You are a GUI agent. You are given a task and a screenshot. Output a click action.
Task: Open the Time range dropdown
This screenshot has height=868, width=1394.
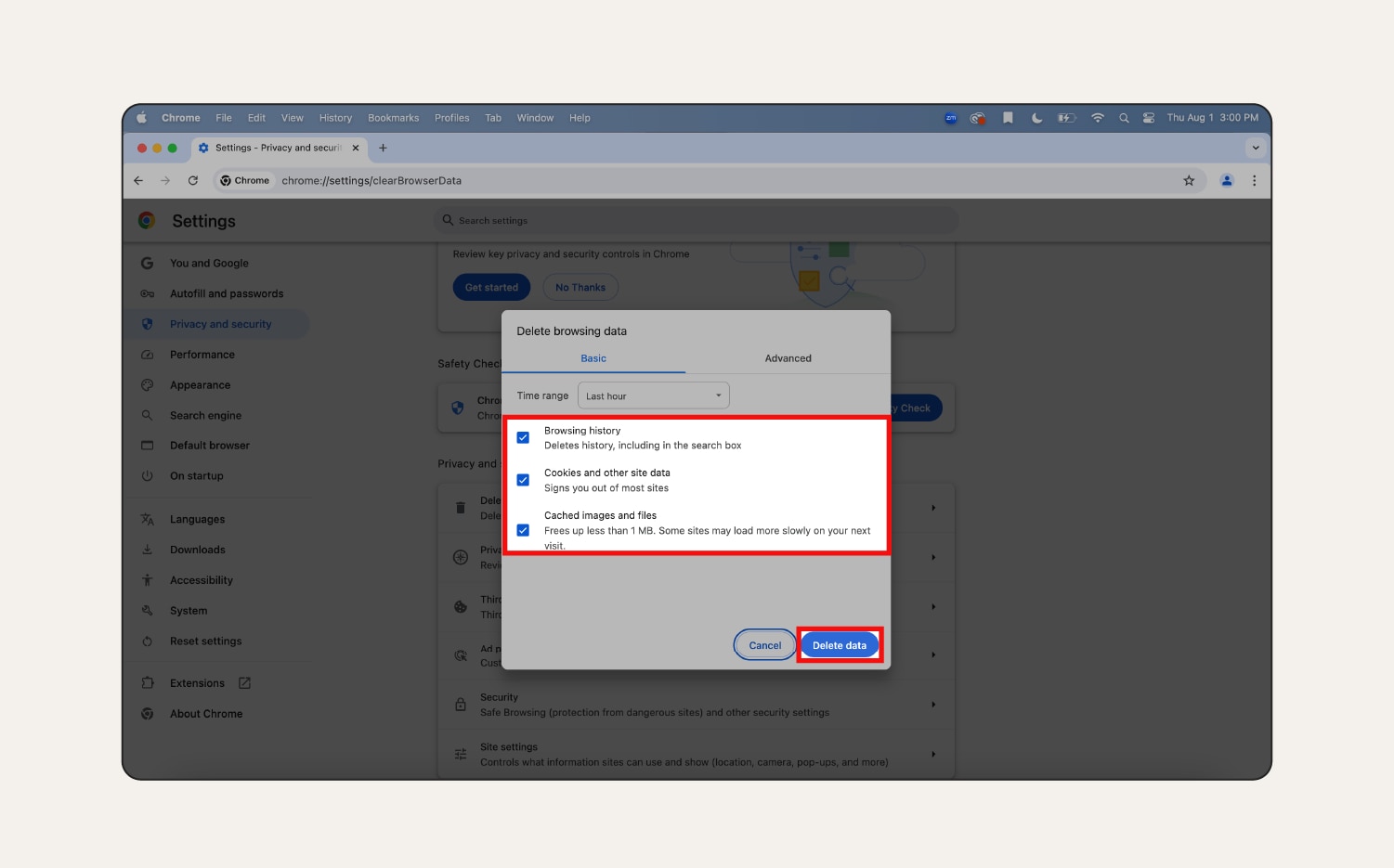(x=654, y=395)
